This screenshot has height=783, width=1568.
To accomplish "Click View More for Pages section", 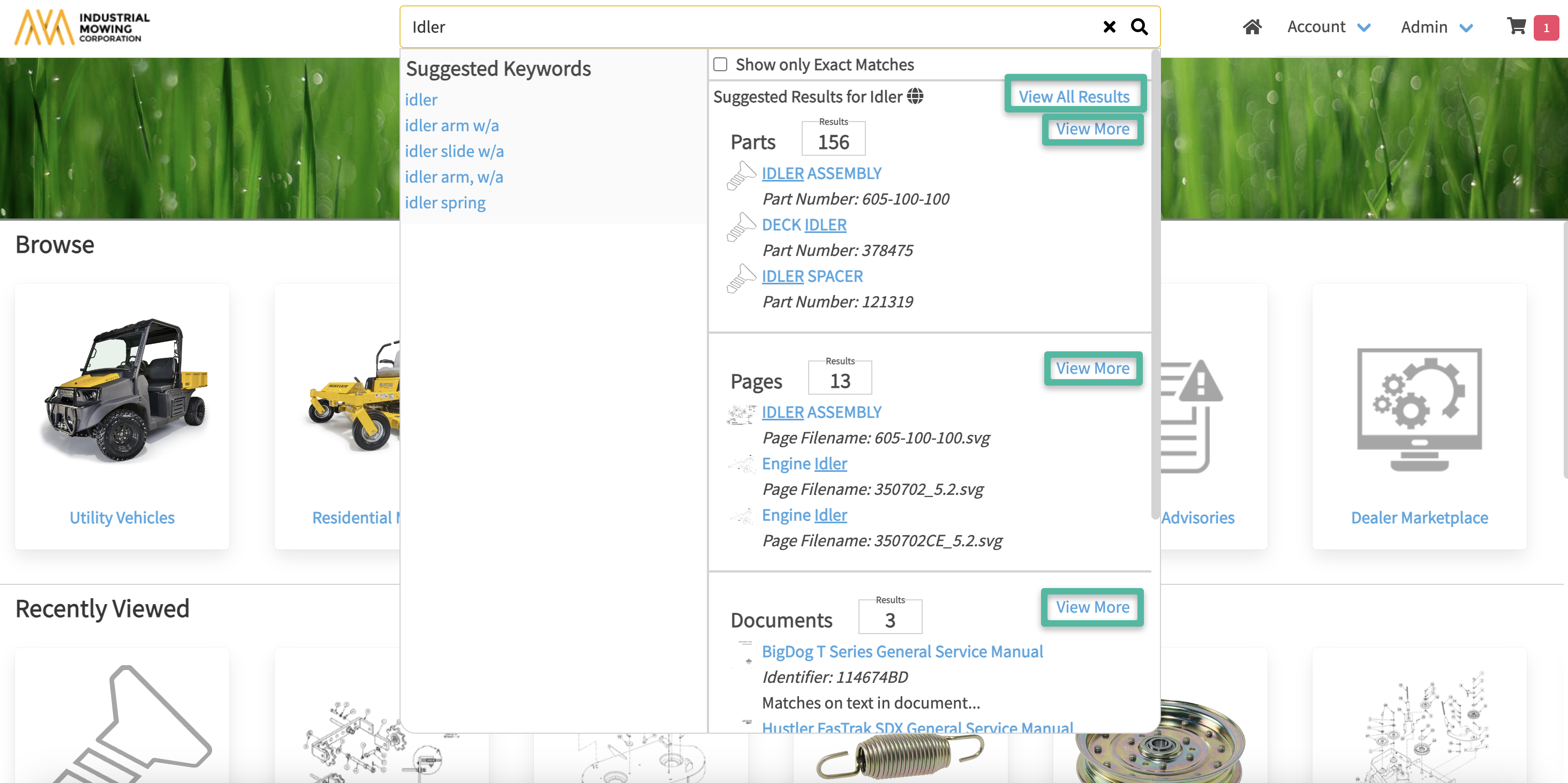I will pyautogui.click(x=1092, y=368).
